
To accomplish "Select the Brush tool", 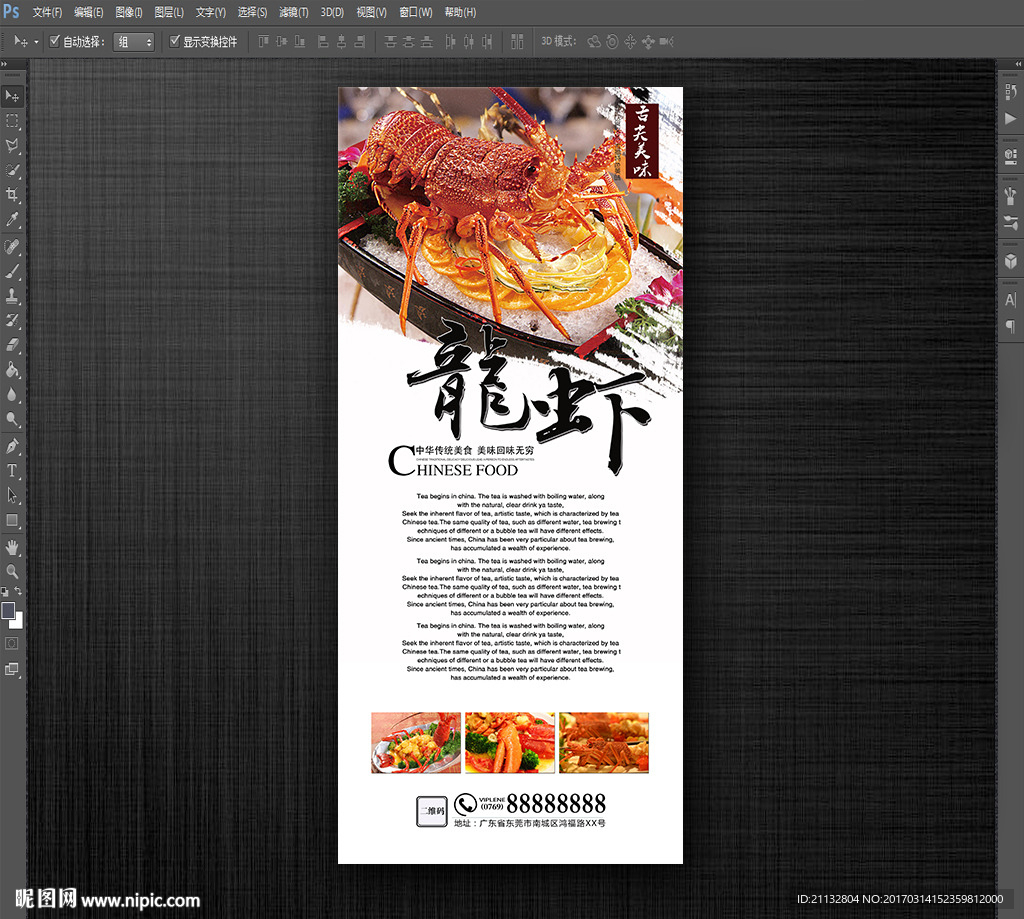I will click(x=12, y=272).
